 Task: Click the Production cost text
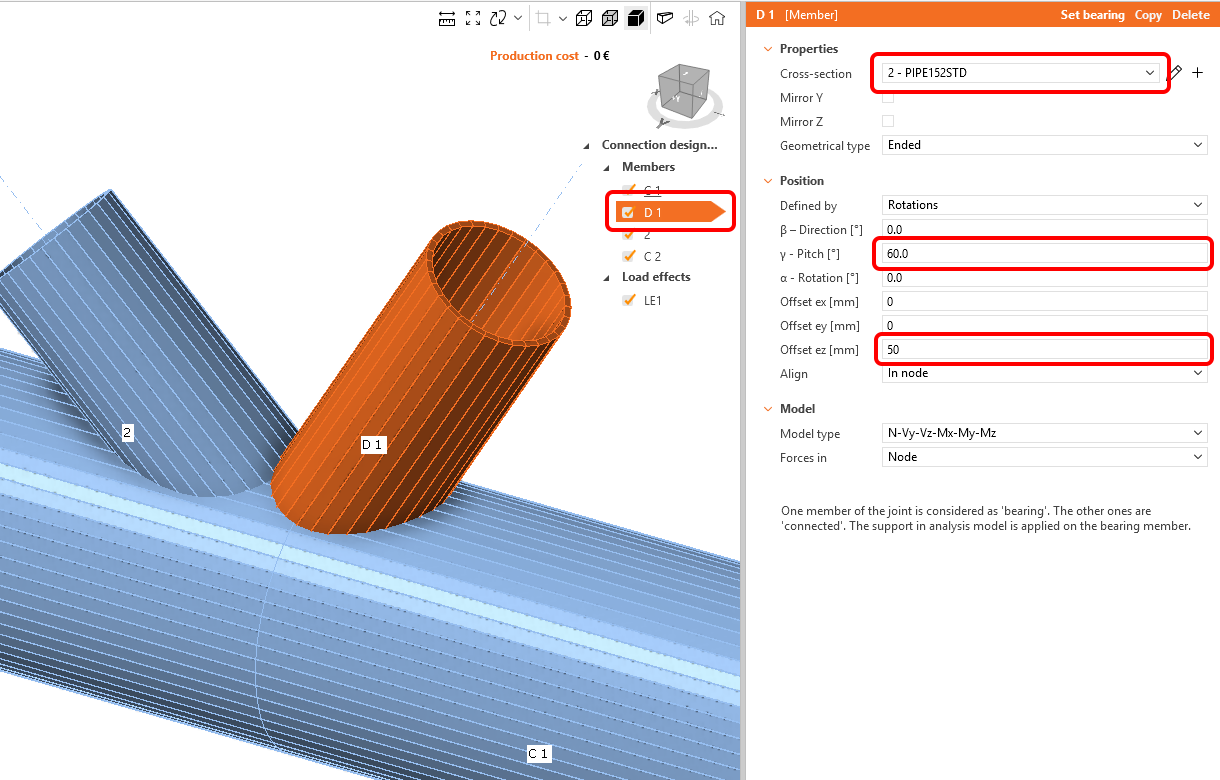pyautogui.click(x=534, y=56)
